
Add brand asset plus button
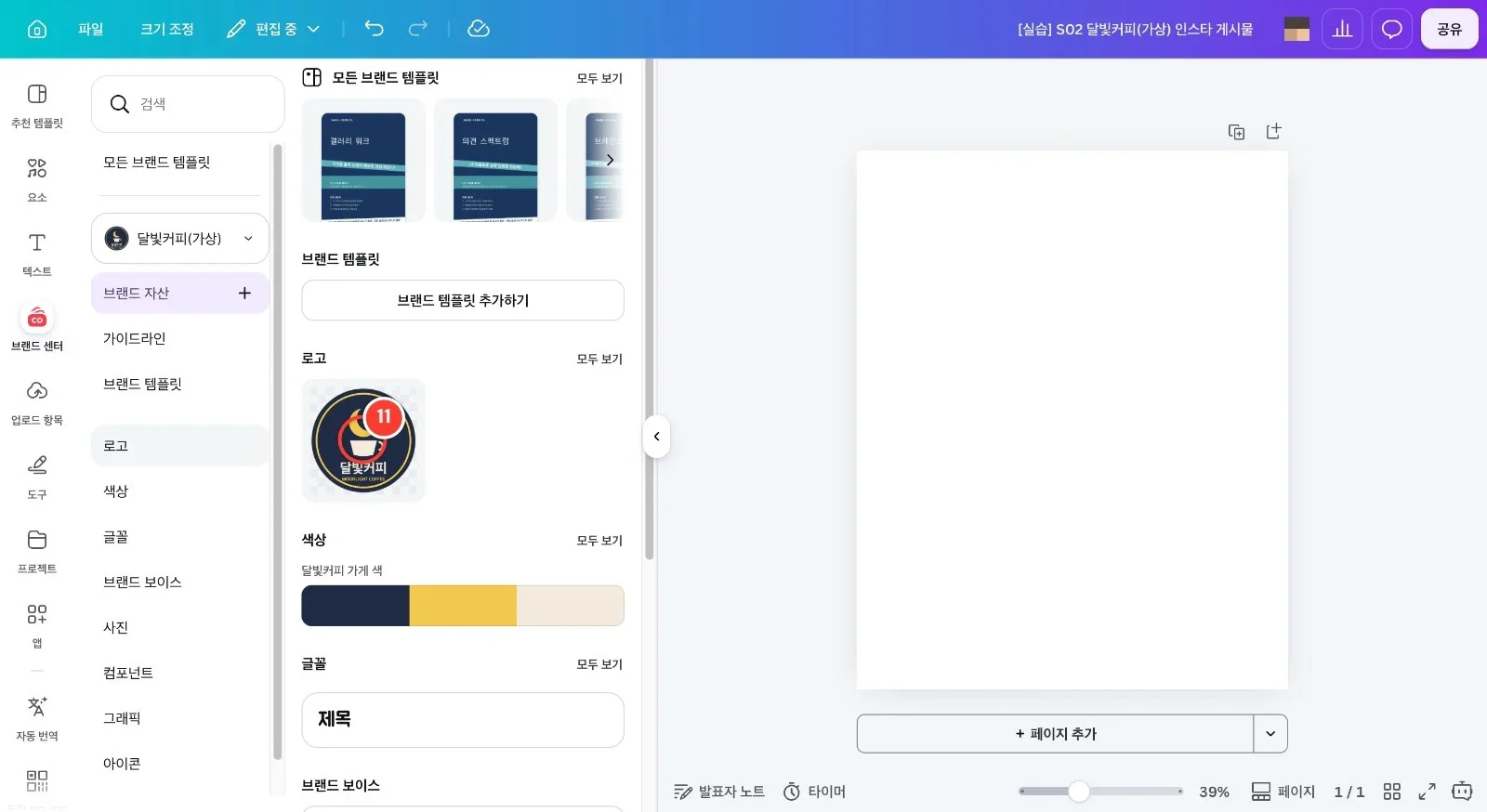244,294
